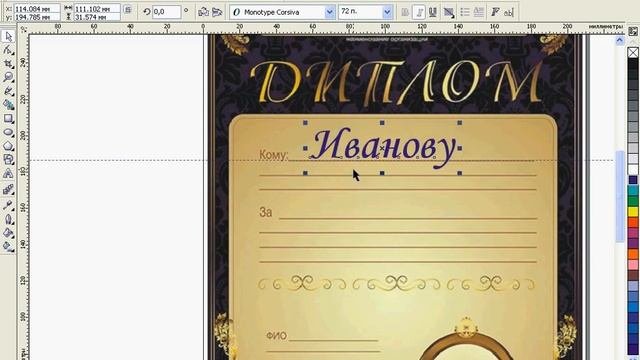Toggle italic formatting

coord(419,12)
